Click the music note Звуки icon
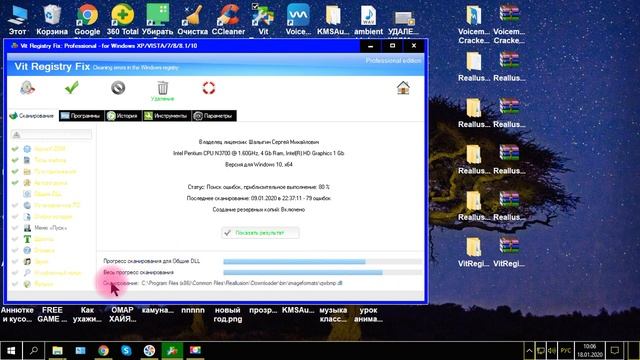The width and height of the screenshot is (640, 360). click(27, 261)
